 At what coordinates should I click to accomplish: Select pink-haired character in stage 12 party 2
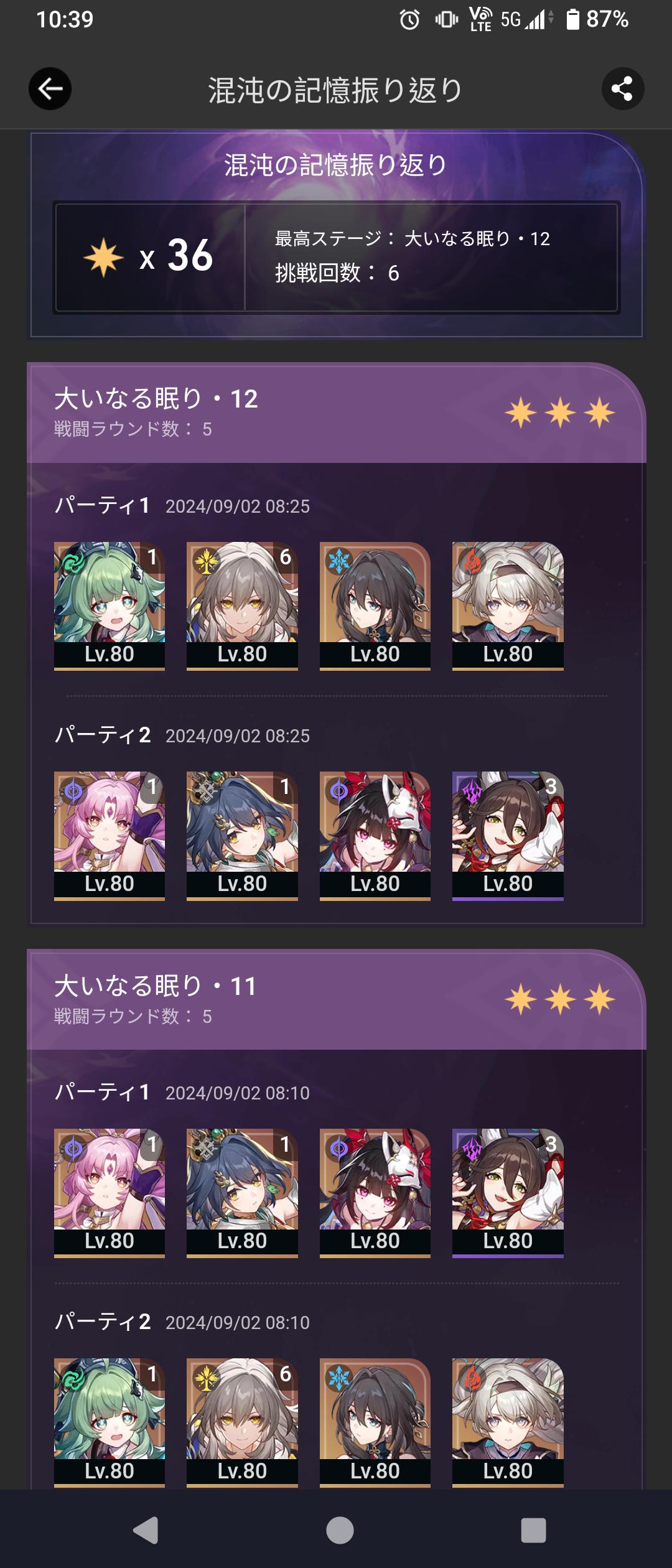point(110,836)
